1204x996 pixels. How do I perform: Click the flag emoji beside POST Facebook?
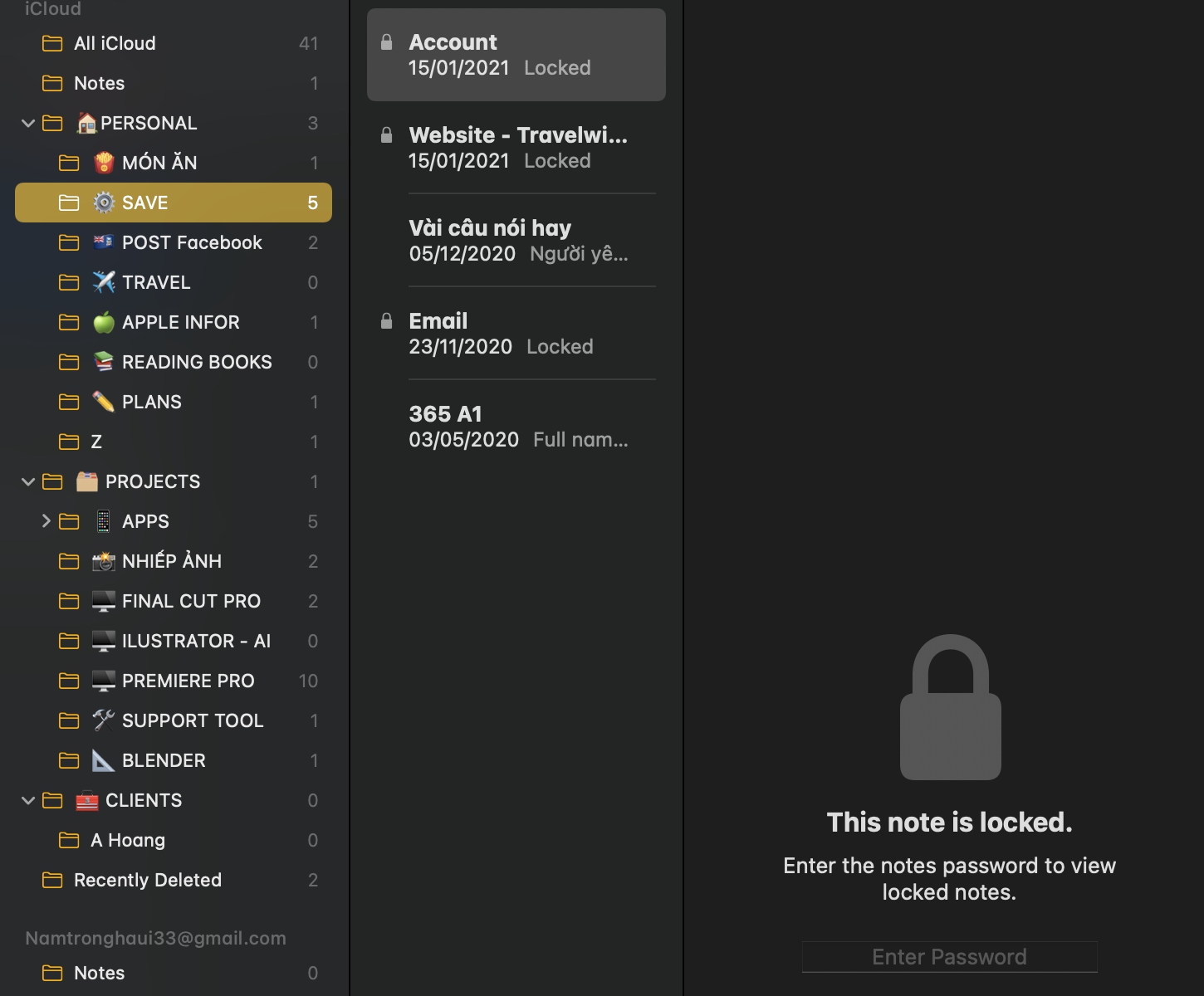104,242
